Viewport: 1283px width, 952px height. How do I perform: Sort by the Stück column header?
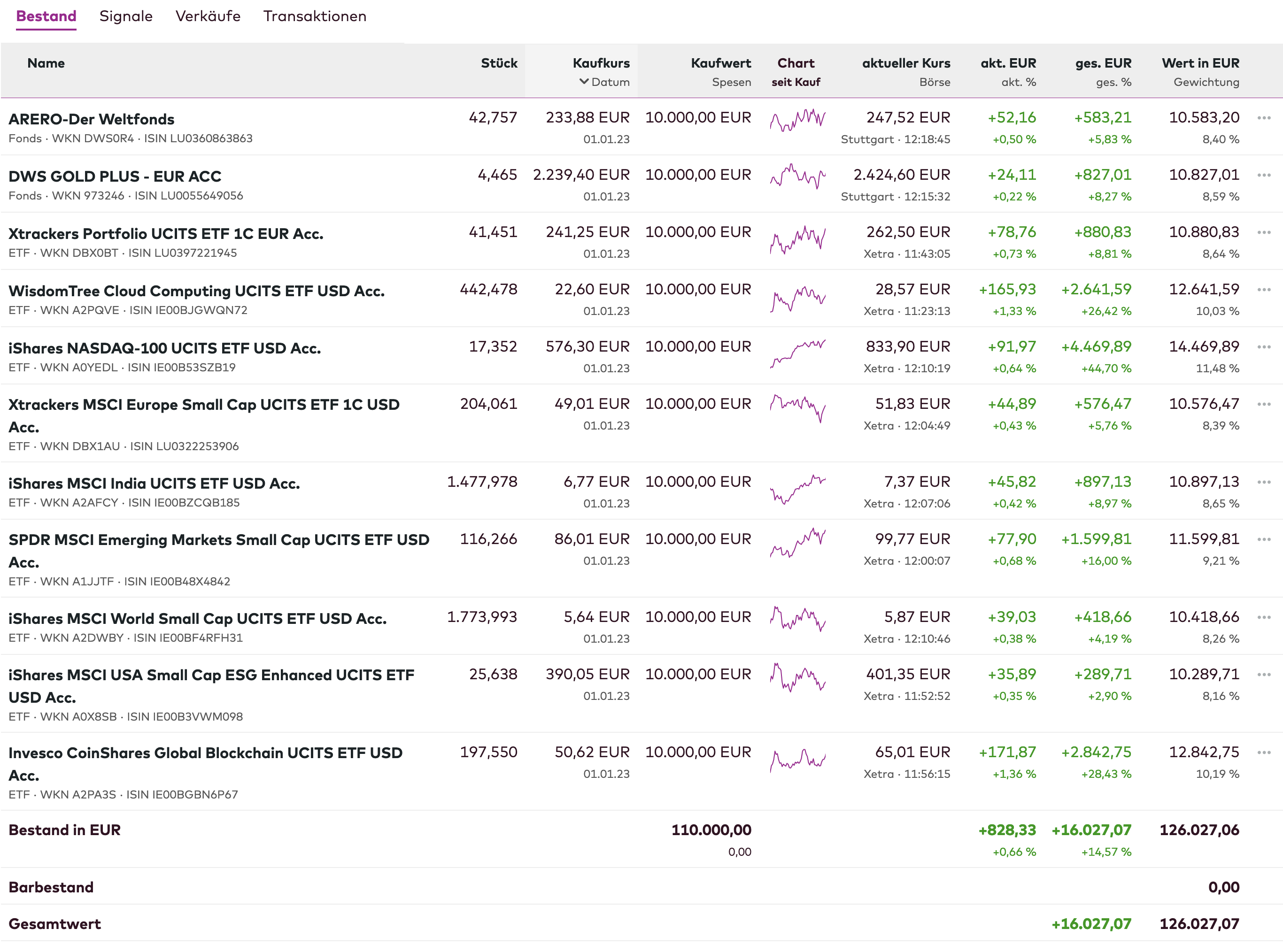(x=499, y=63)
